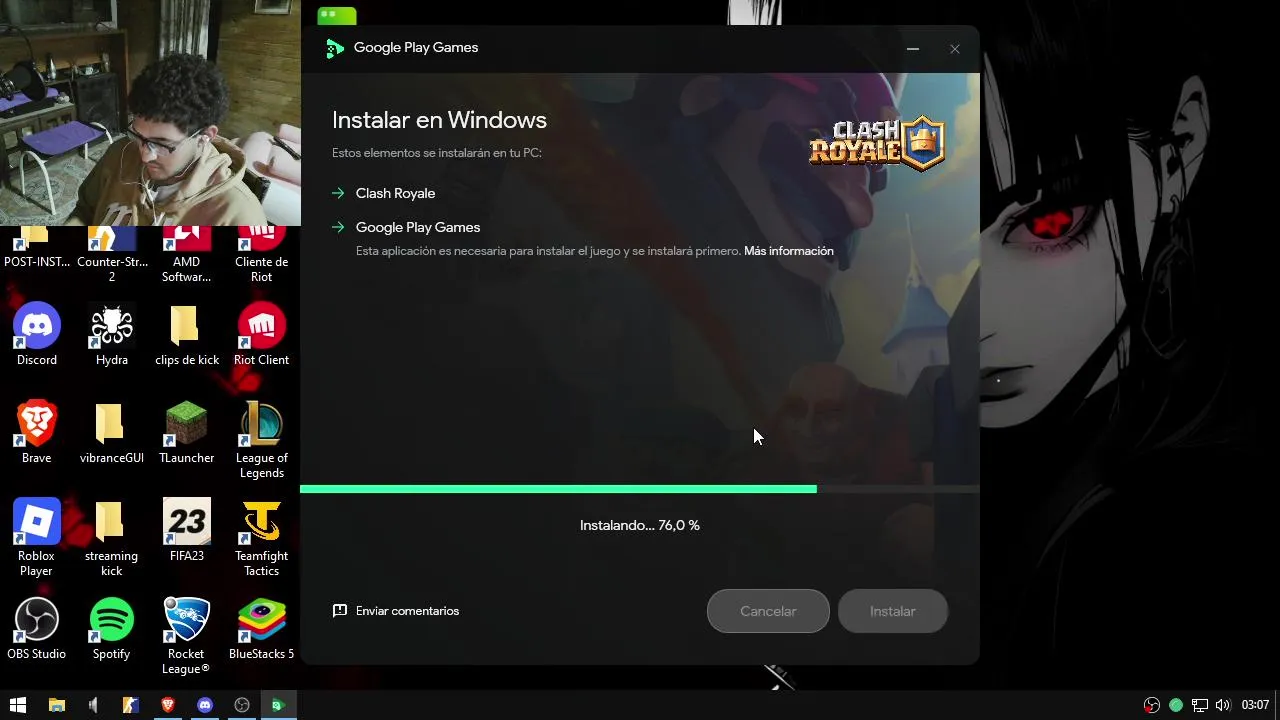Click the Instalar en Windows heading
Screen dimensions: 1280x720
(439, 120)
